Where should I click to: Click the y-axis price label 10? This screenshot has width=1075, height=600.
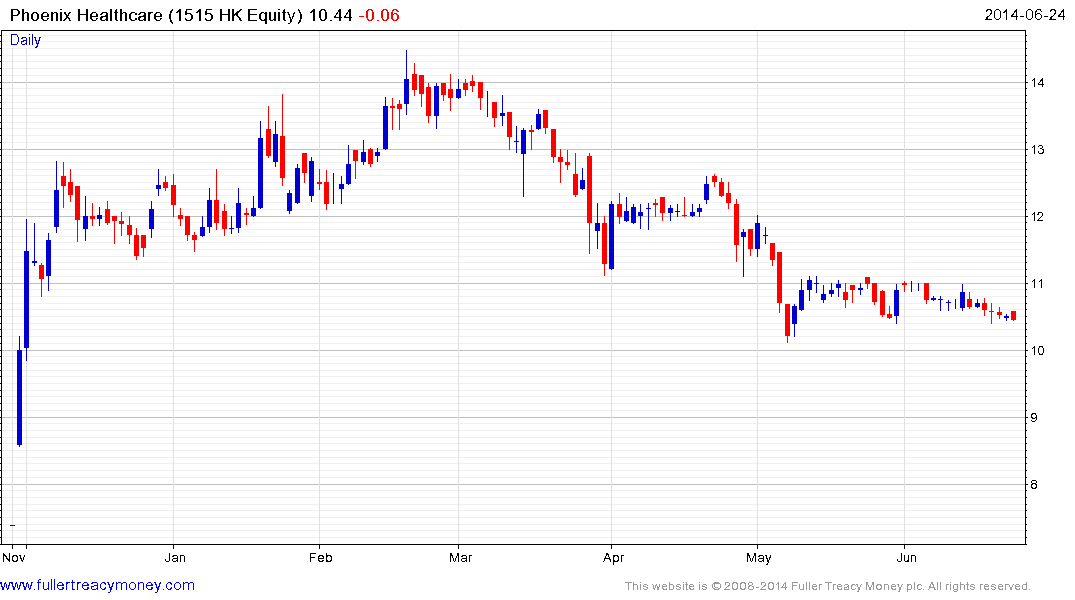(x=1037, y=350)
